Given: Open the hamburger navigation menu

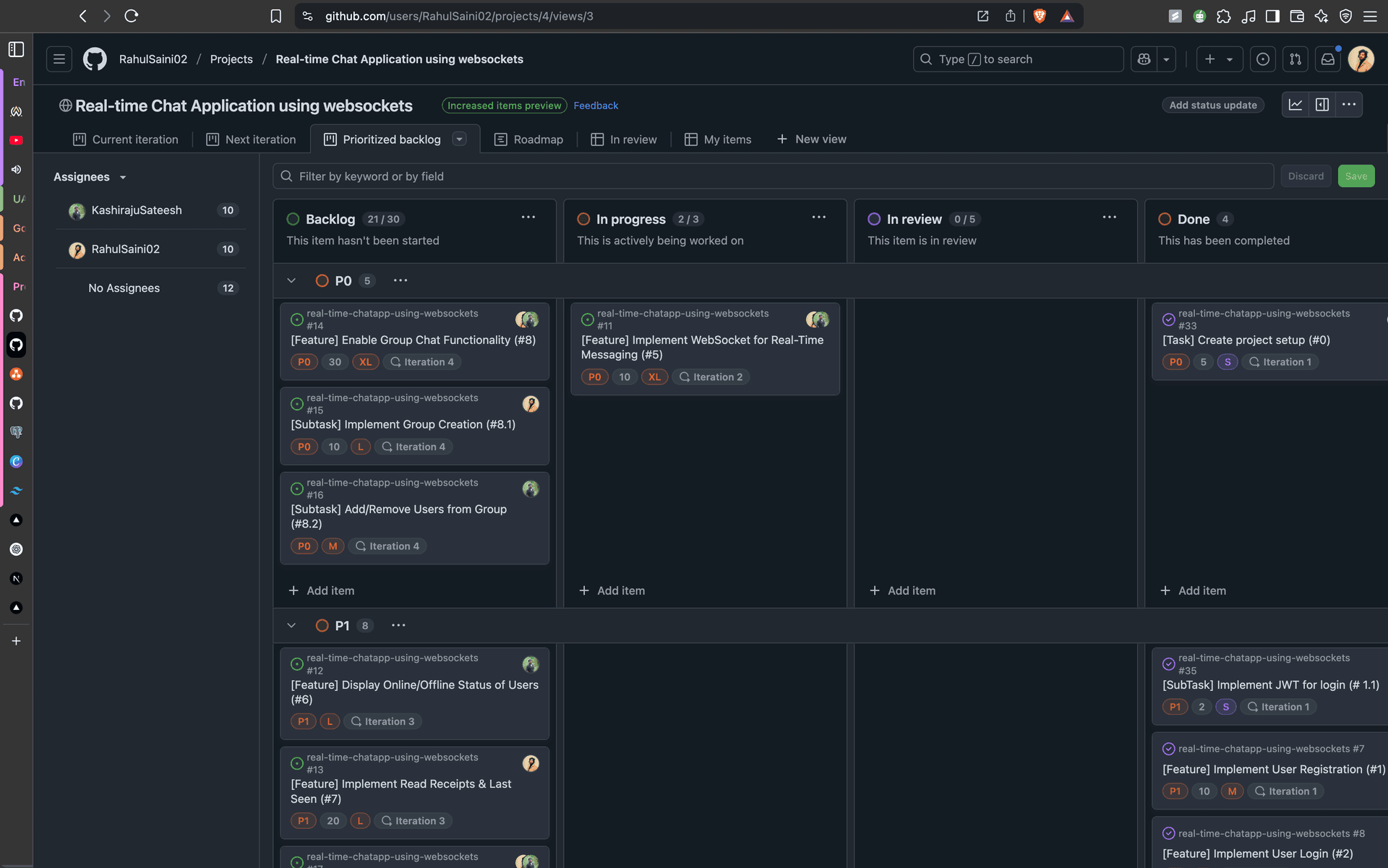Looking at the screenshot, I should 59,59.
